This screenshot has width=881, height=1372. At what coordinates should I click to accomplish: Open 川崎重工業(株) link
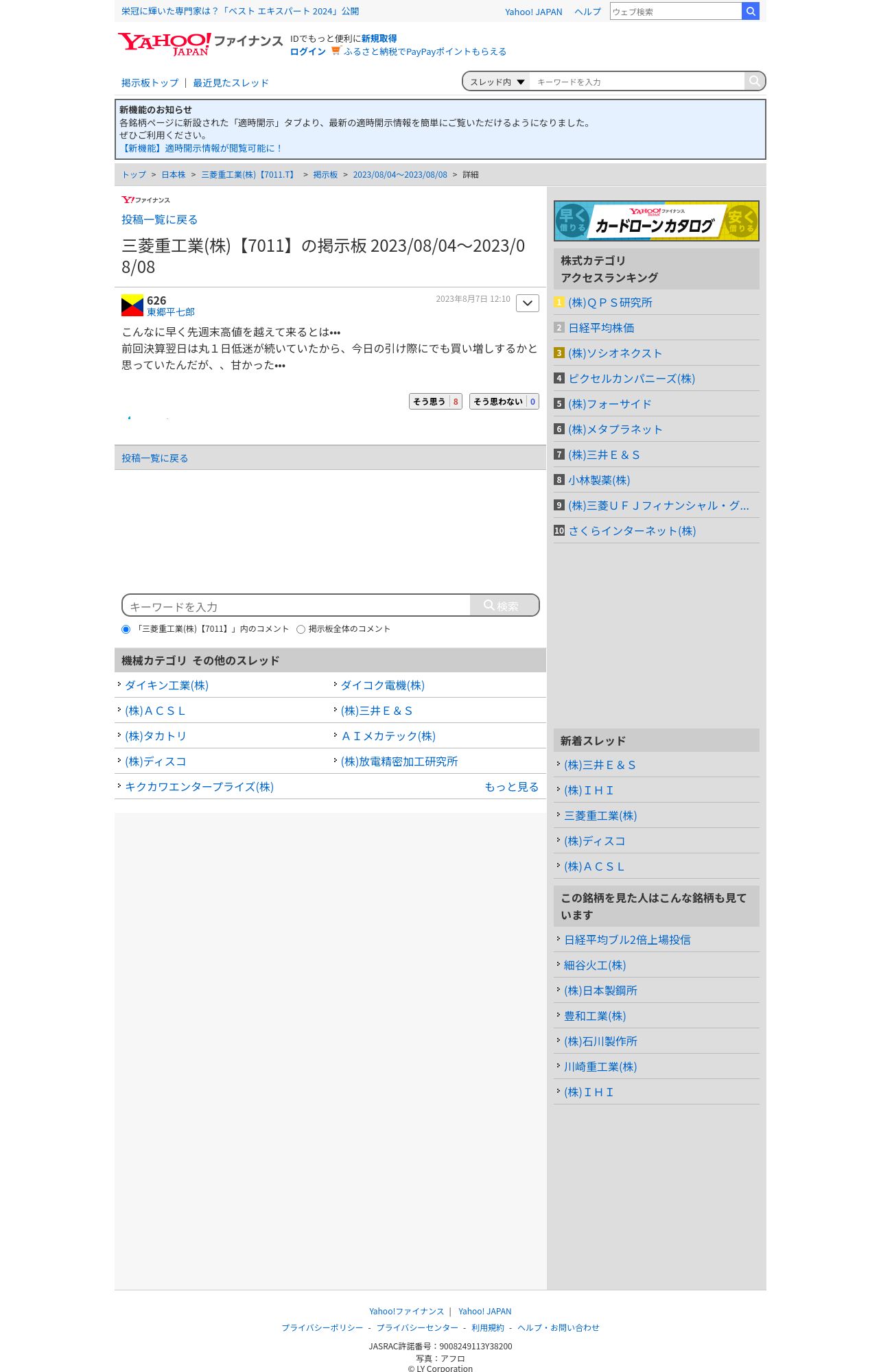click(600, 1067)
